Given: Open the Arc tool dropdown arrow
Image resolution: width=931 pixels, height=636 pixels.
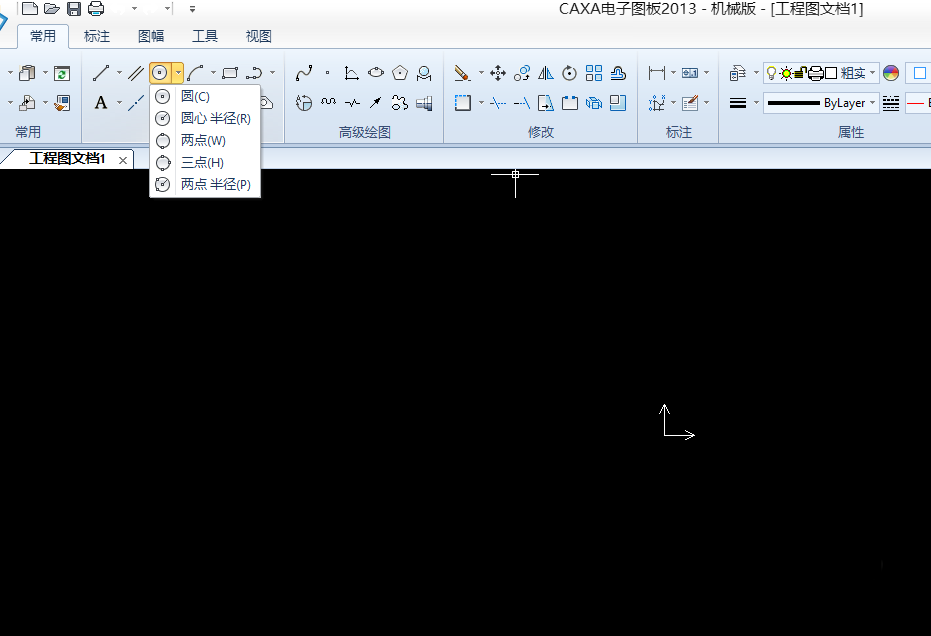Looking at the screenshot, I should (213, 73).
